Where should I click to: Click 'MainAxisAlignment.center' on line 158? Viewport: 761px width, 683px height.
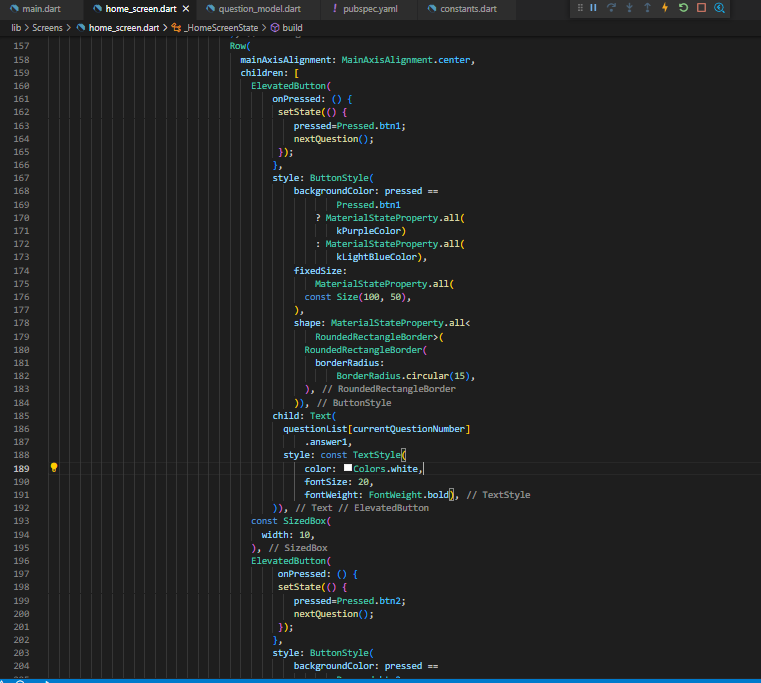coord(406,60)
